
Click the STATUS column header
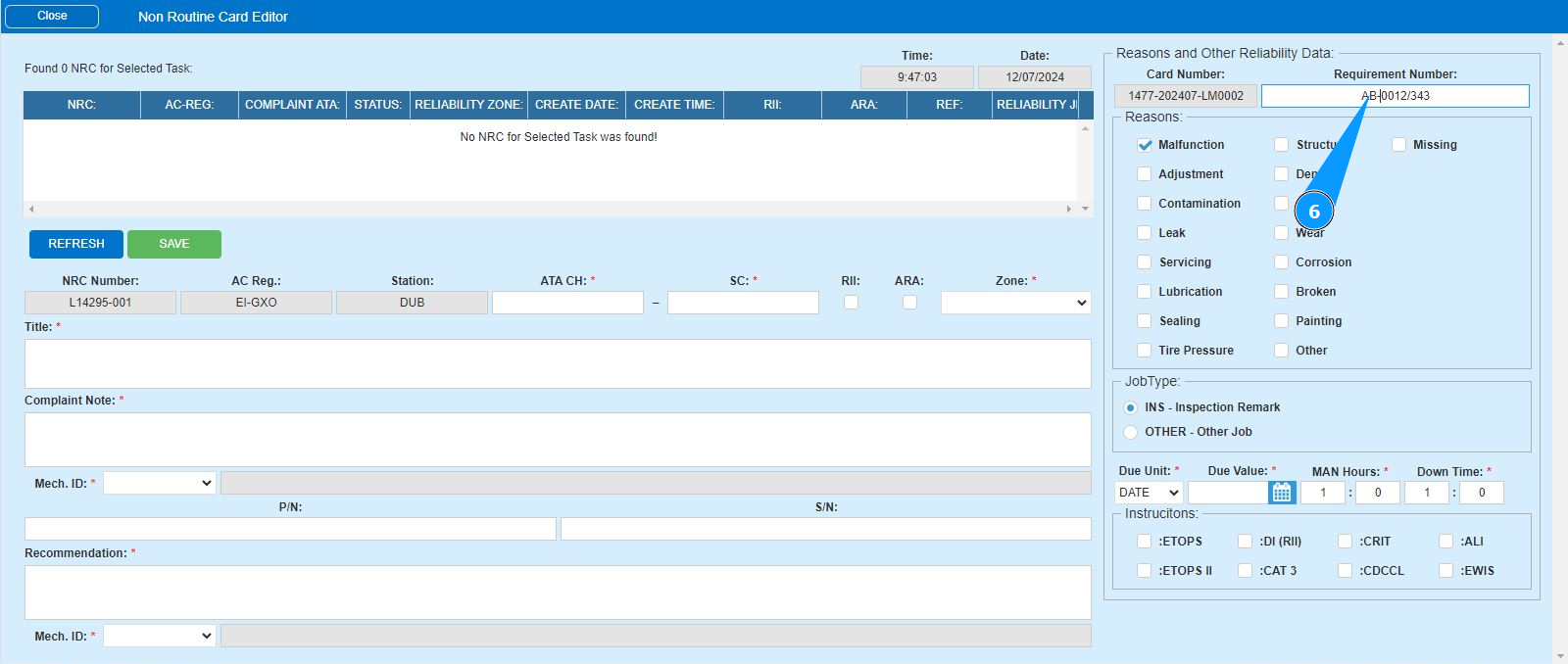click(377, 105)
